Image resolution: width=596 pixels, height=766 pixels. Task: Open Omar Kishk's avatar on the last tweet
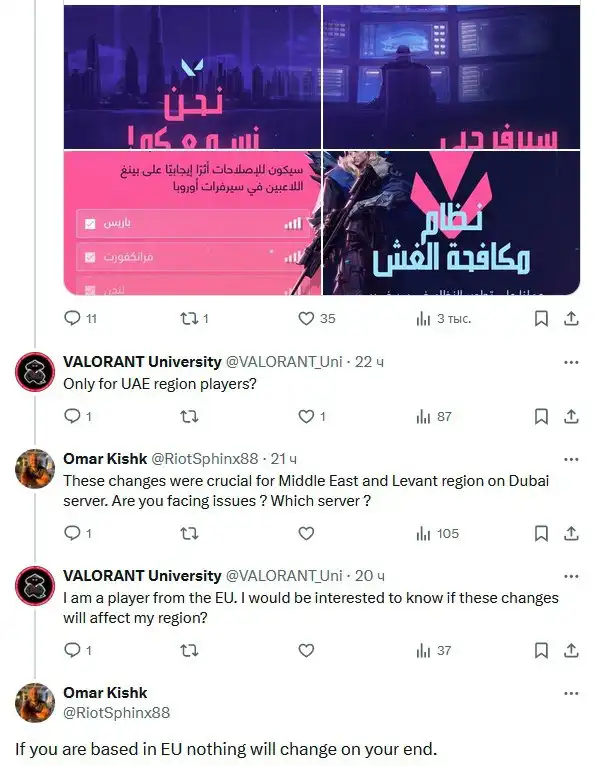coord(35,702)
